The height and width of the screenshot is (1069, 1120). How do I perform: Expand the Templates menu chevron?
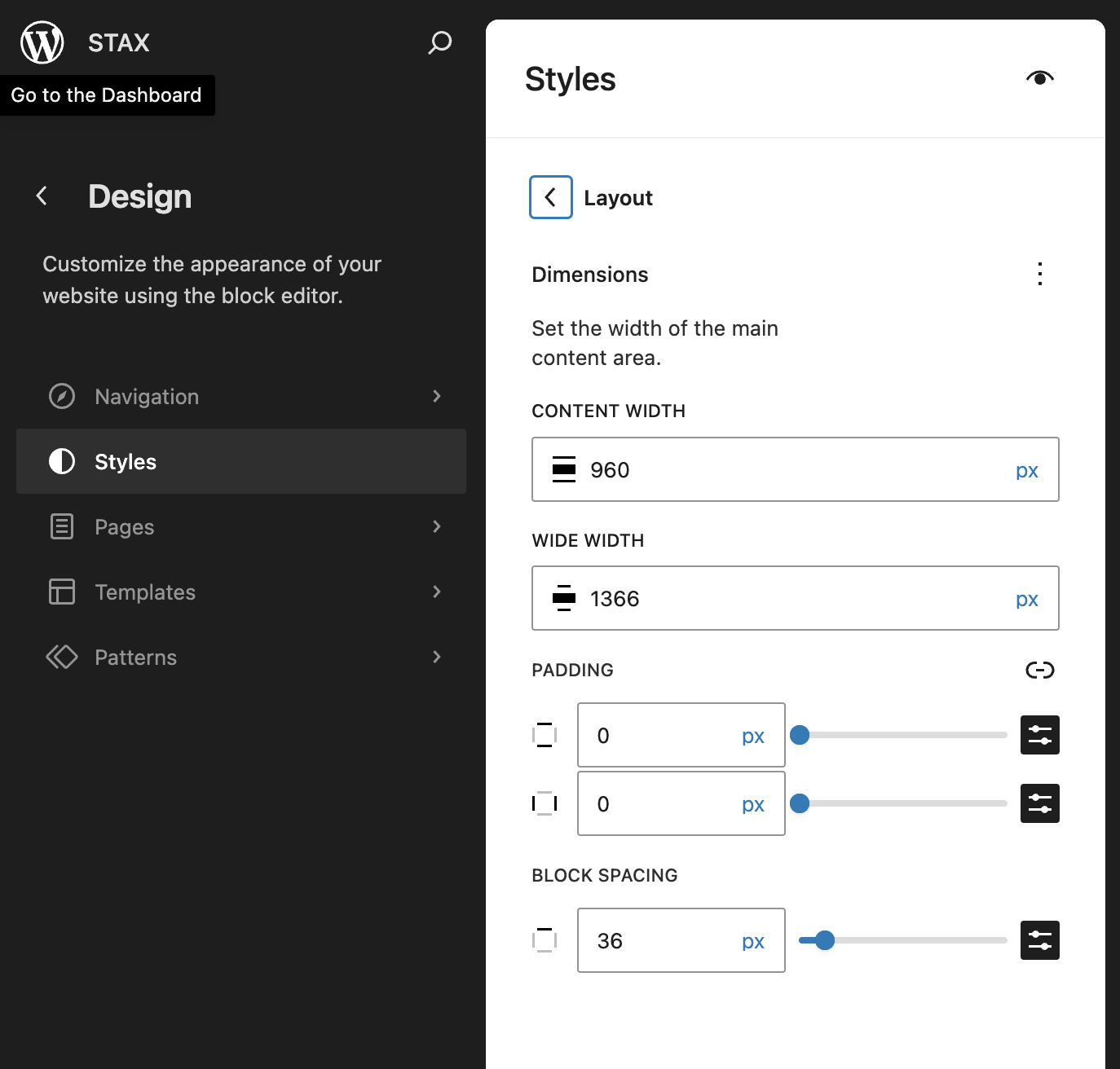pyautogui.click(x=437, y=592)
